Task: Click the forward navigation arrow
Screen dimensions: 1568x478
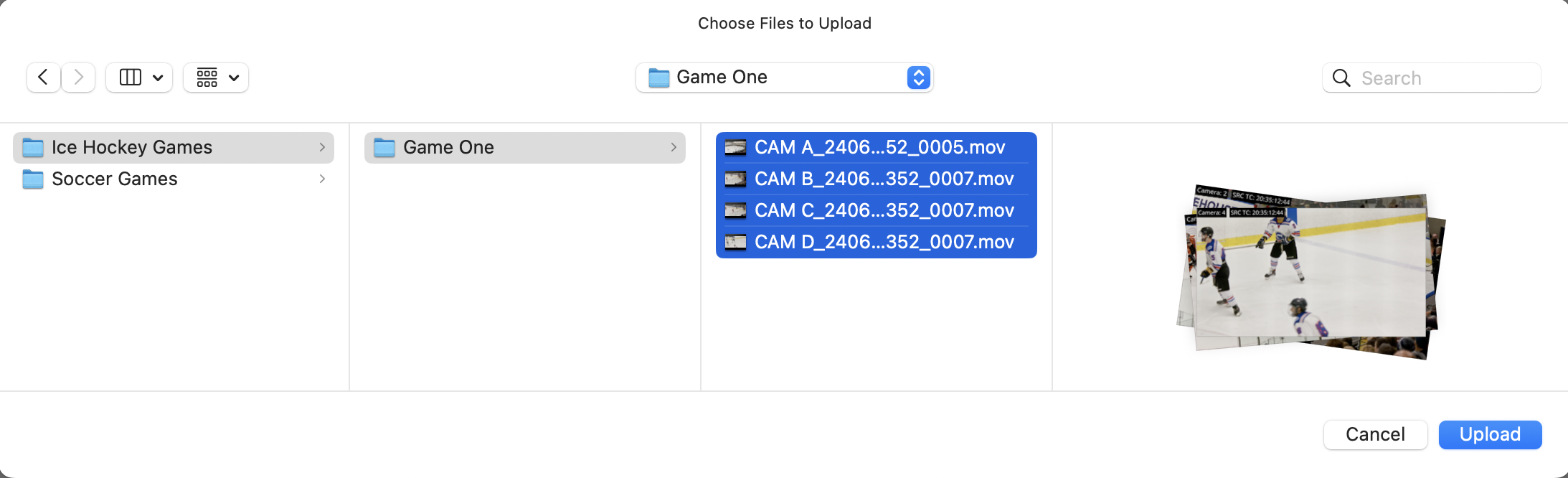Action: (x=77, y=77)
